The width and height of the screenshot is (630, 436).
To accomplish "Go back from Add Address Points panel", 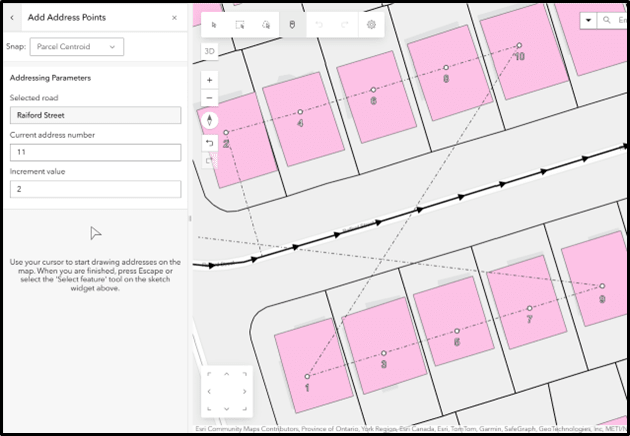I will point(12,18).
